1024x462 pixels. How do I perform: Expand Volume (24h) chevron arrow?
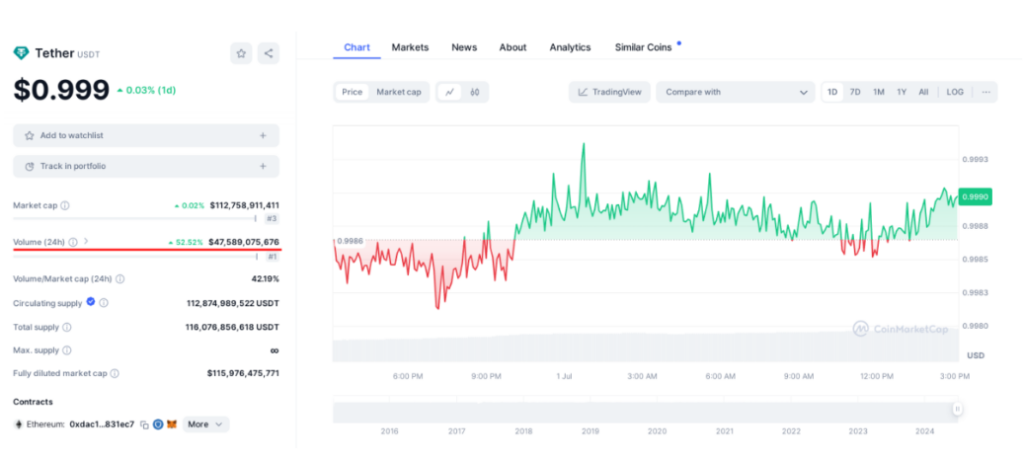pos(86,241)
